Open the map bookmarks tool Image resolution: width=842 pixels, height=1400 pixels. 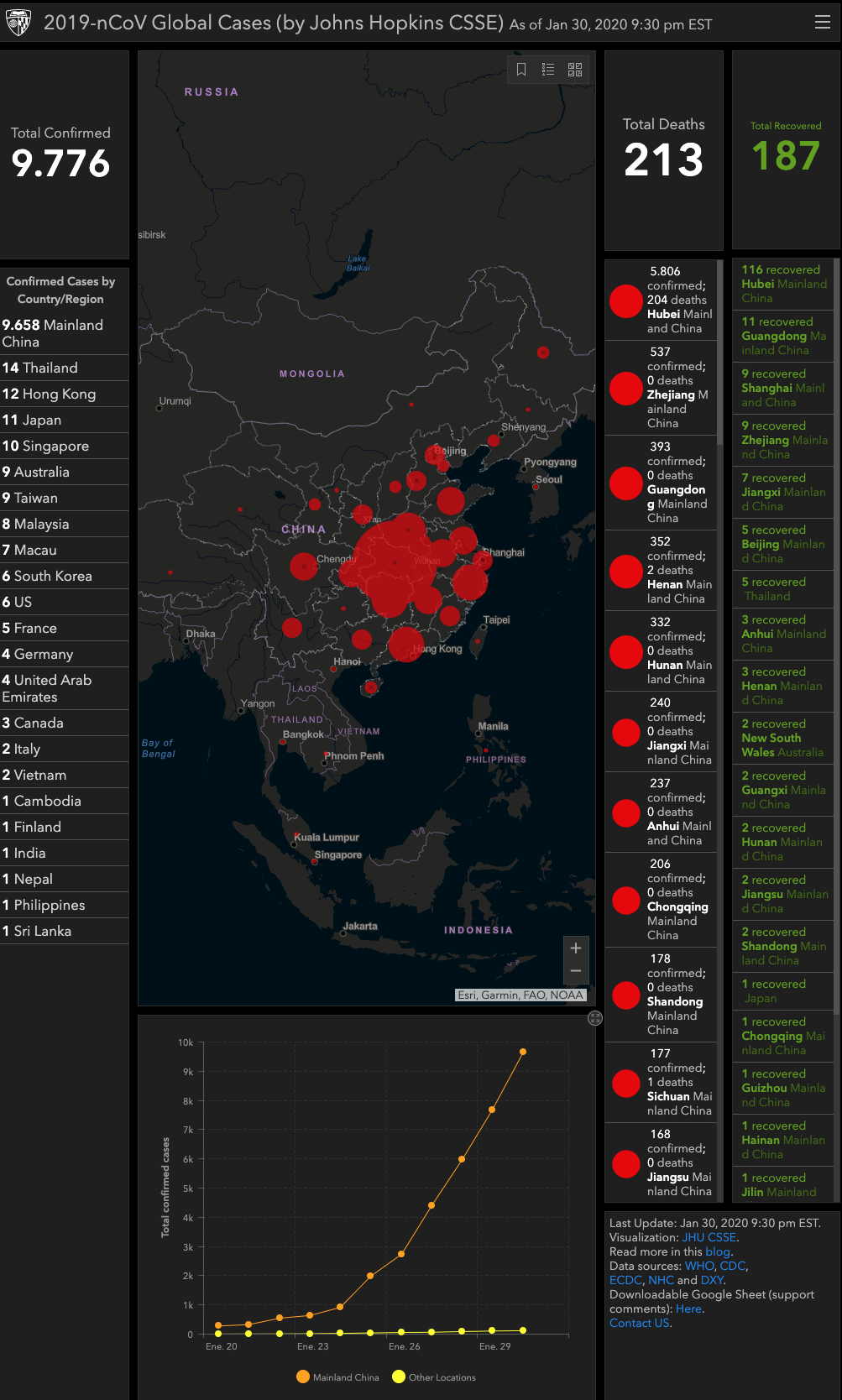point(521,70)
